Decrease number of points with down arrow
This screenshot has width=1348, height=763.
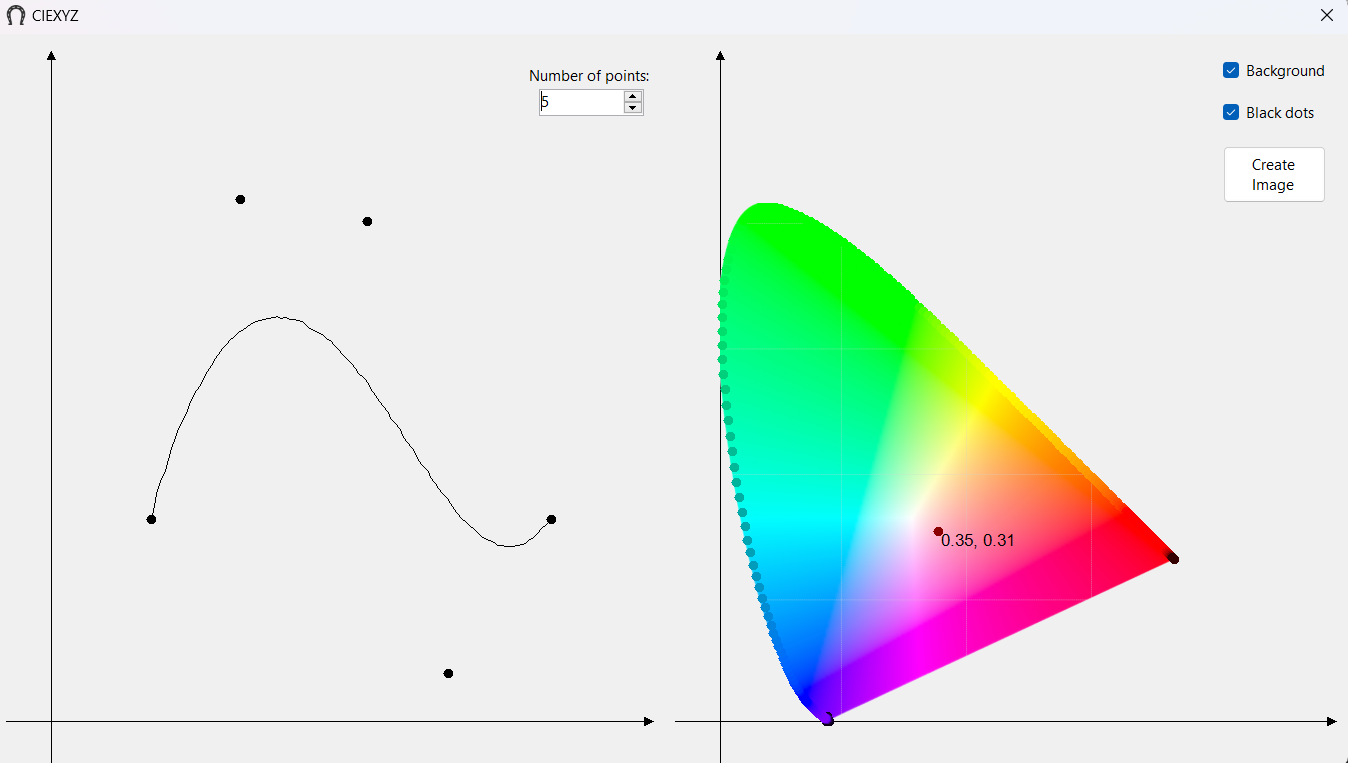click(x=633, y=107)
